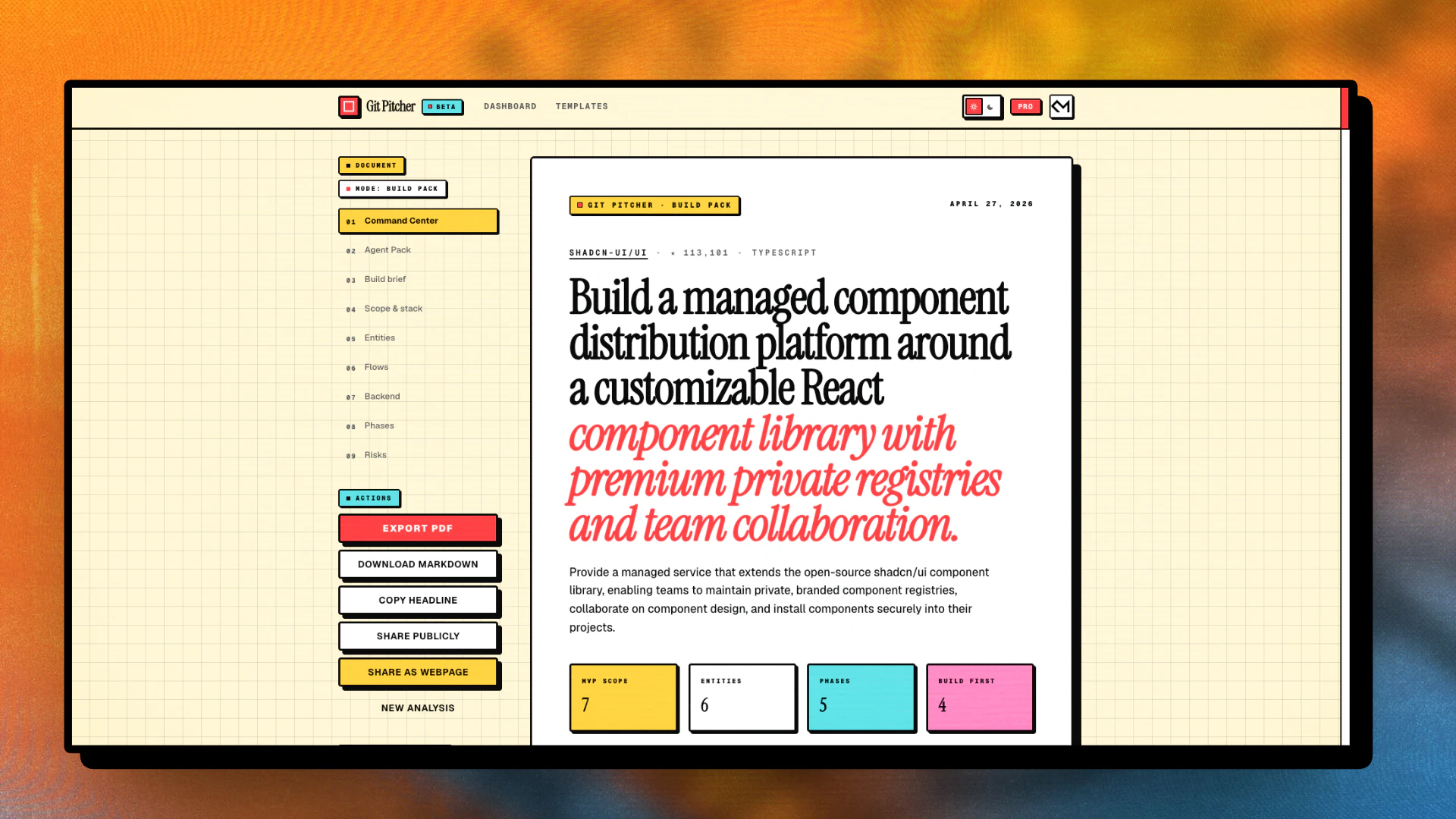The width and height of the screenshot is (1456, 819).
Task: Click the star icon beside the repo stats
Action: [672, 253]
